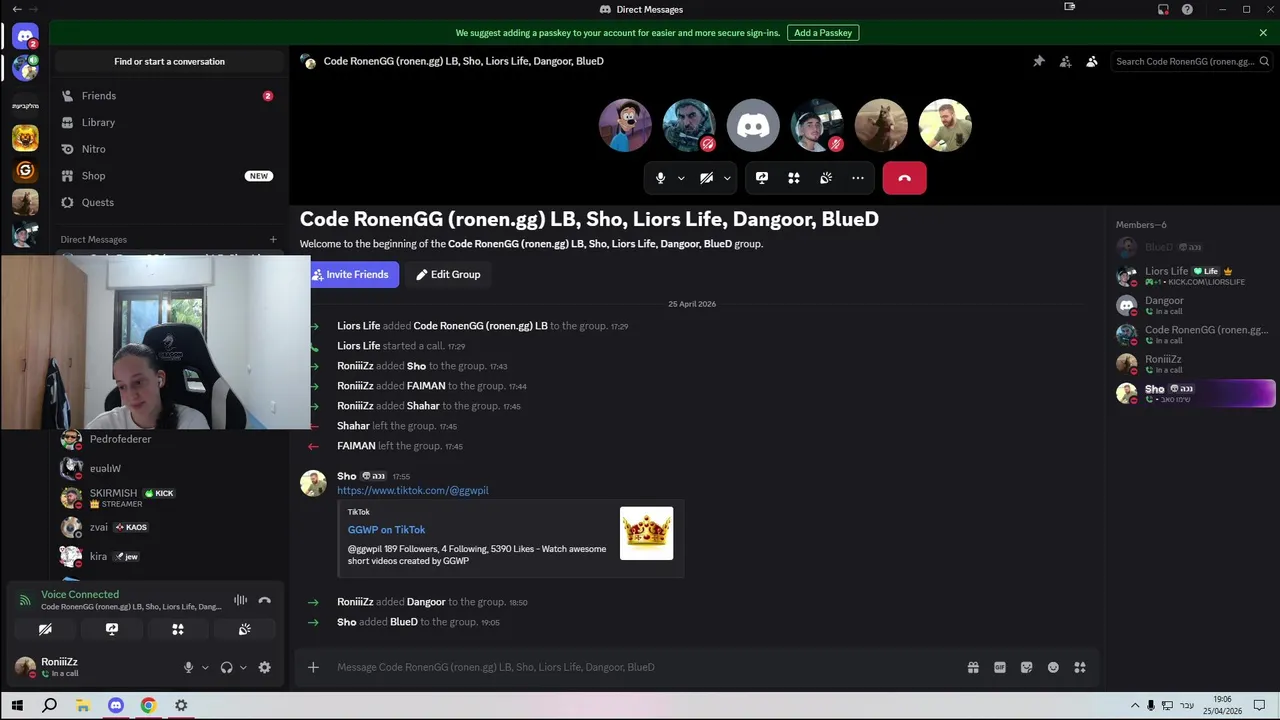Open pinned messages in header

tap(1039, 61)
